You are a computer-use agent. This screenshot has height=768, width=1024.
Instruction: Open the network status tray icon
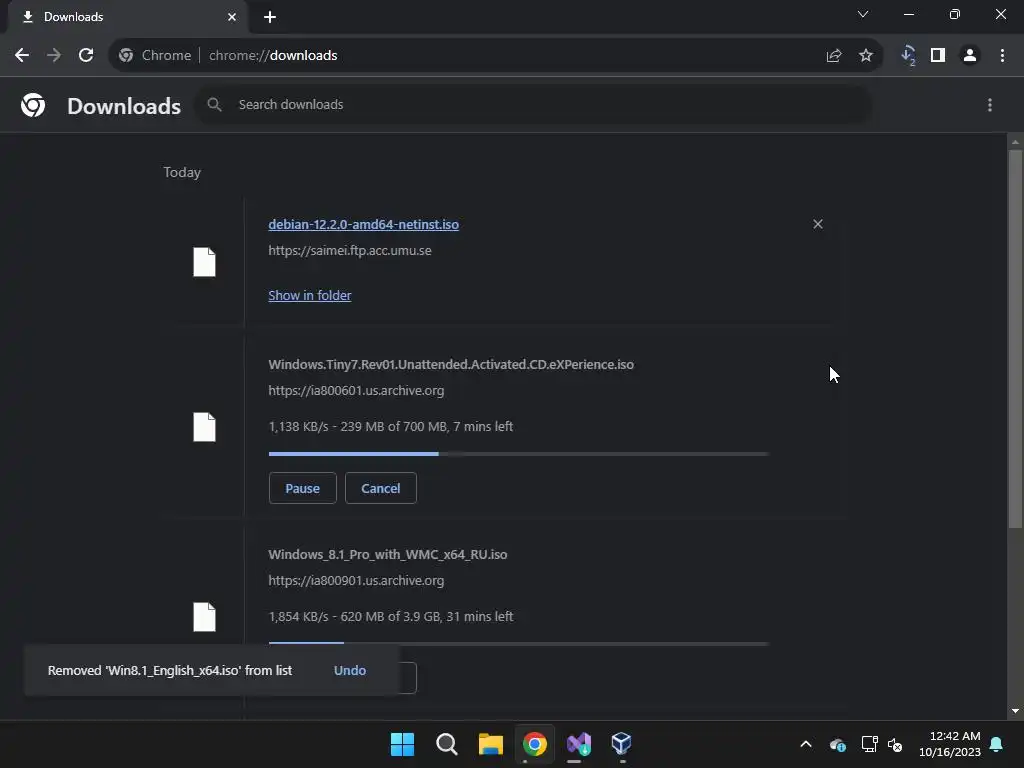point(869,744)
